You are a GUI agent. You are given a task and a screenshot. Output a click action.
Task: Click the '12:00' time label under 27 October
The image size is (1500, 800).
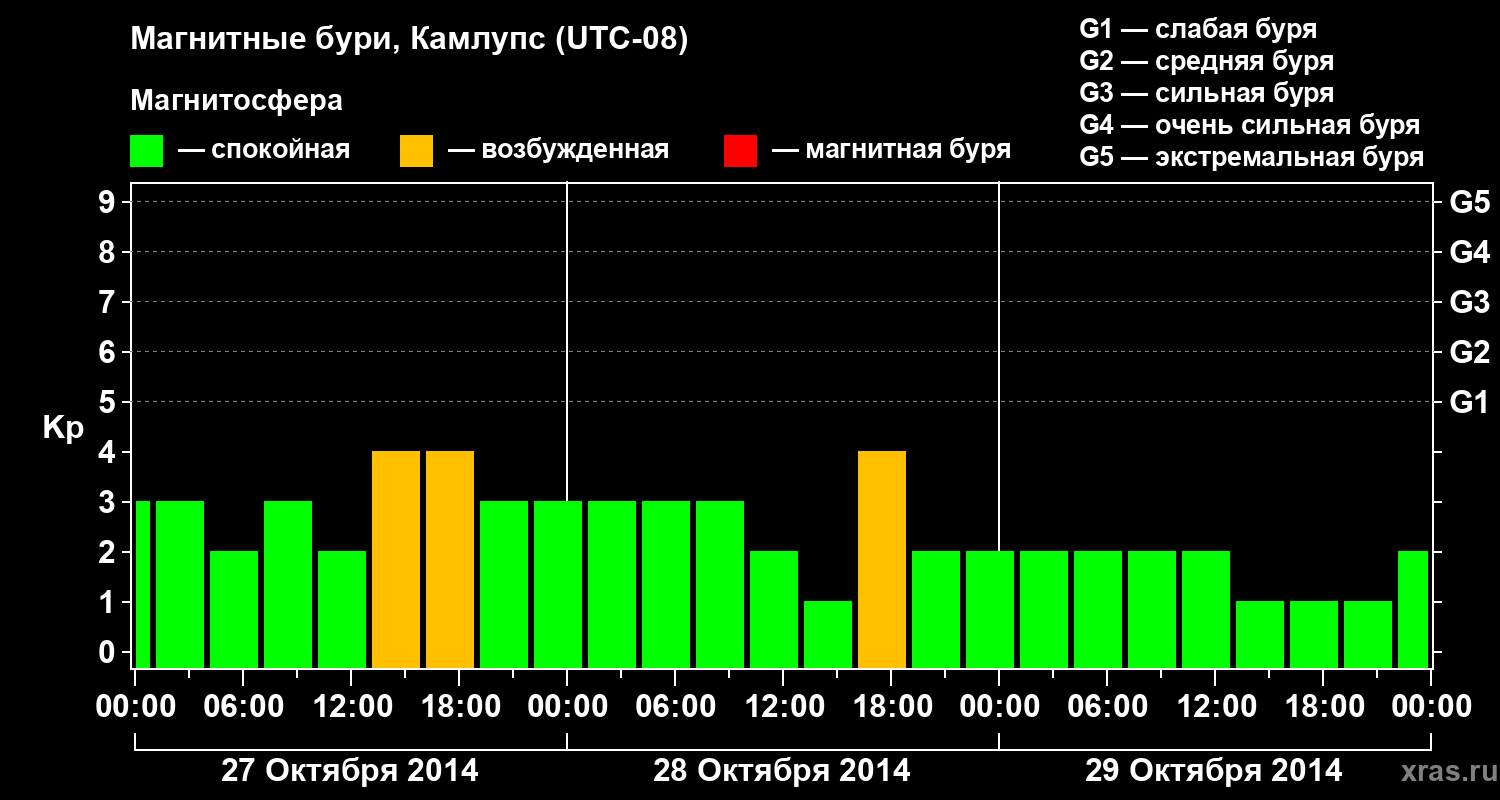(351, 707)
